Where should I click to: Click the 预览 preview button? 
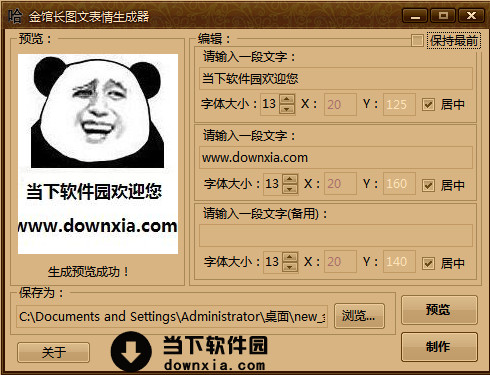(x=439, y=310)
